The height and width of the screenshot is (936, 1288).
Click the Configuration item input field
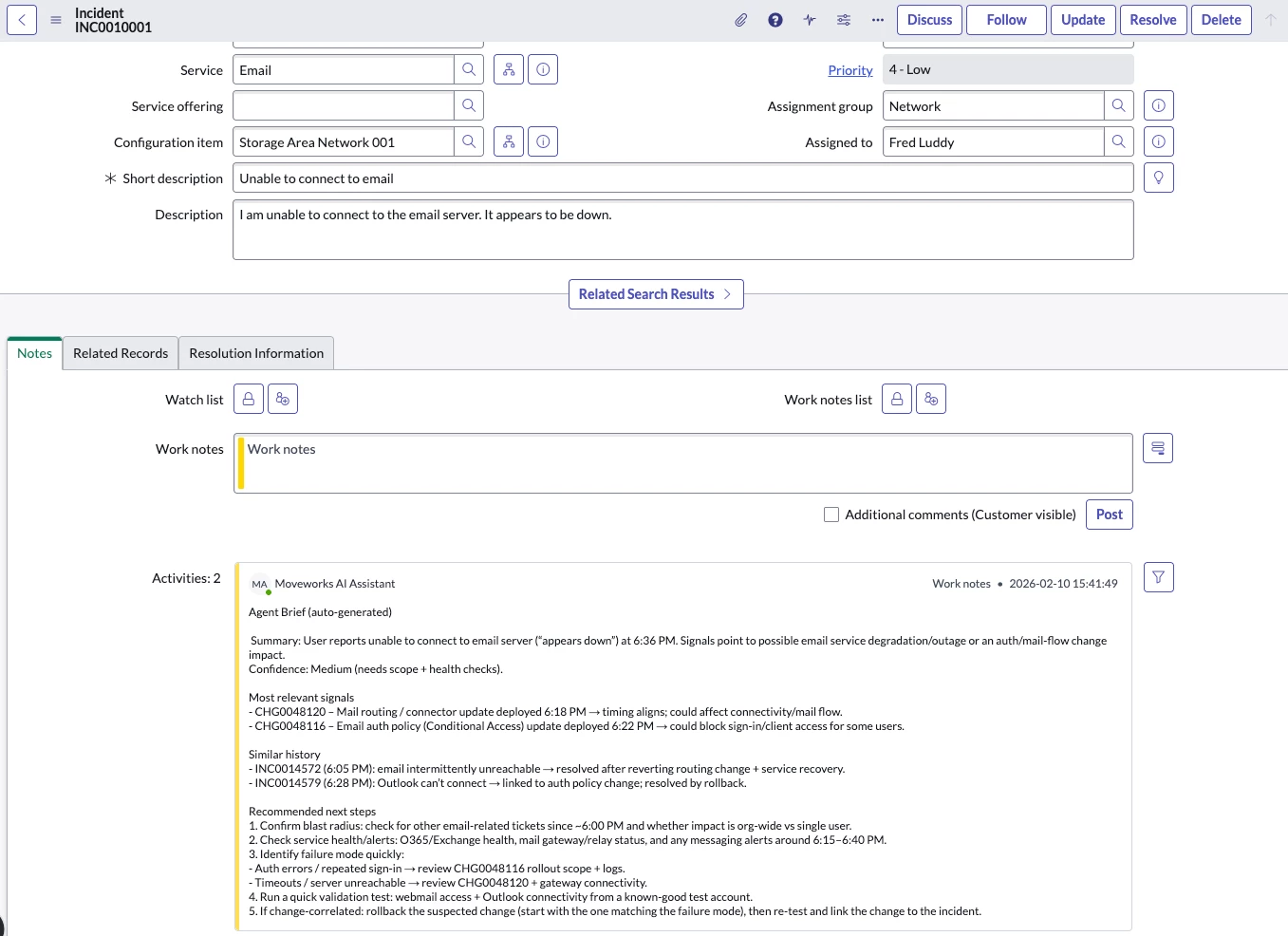click(x=344, y=142)
